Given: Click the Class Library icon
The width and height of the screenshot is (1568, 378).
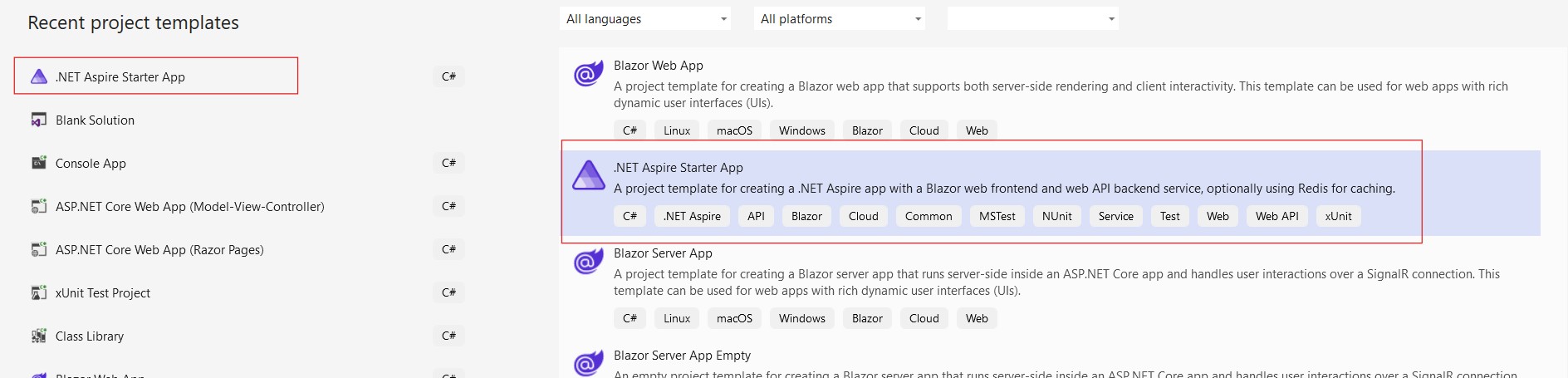Looking at the screenshot, I should pyautogui.click(x=39, y=336).
